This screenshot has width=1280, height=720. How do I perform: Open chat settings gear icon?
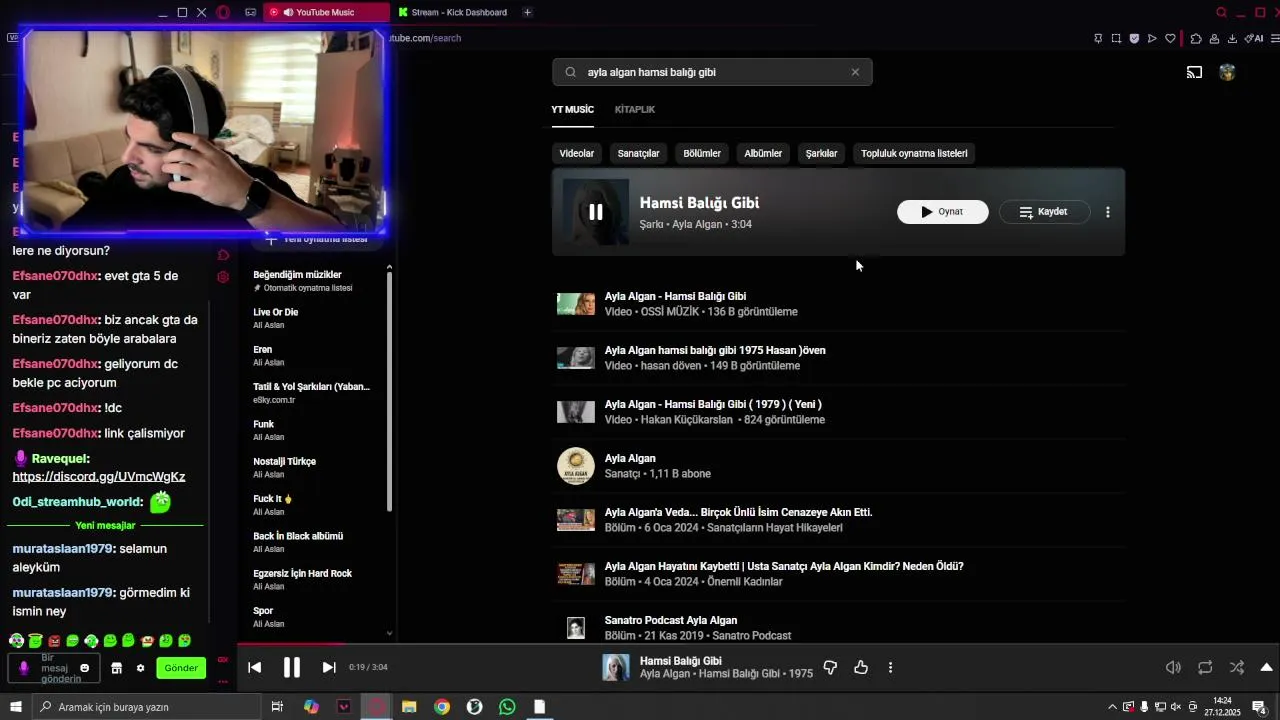(x=140, y=668)
